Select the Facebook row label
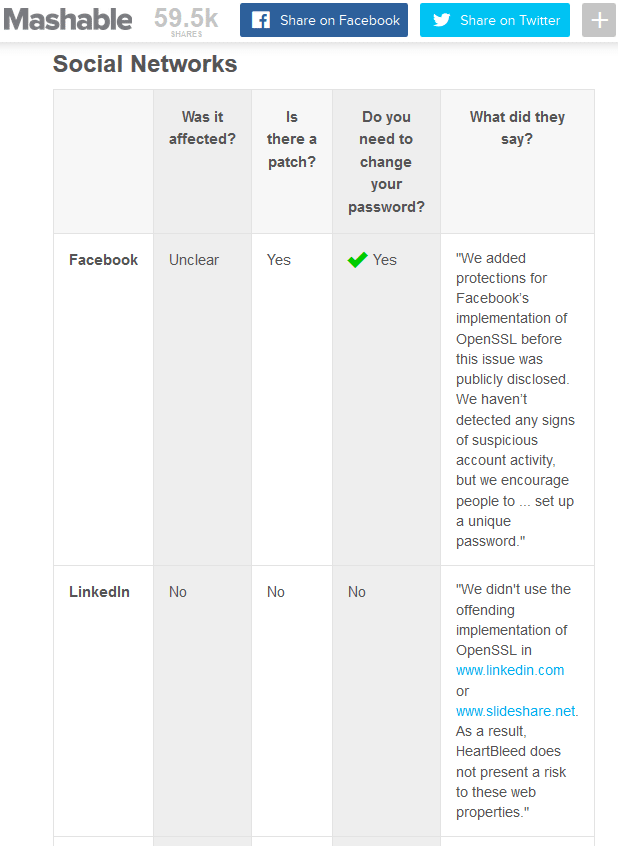Image resolution: width=618 pixels, height=846 pixels. tap(104, 260)
